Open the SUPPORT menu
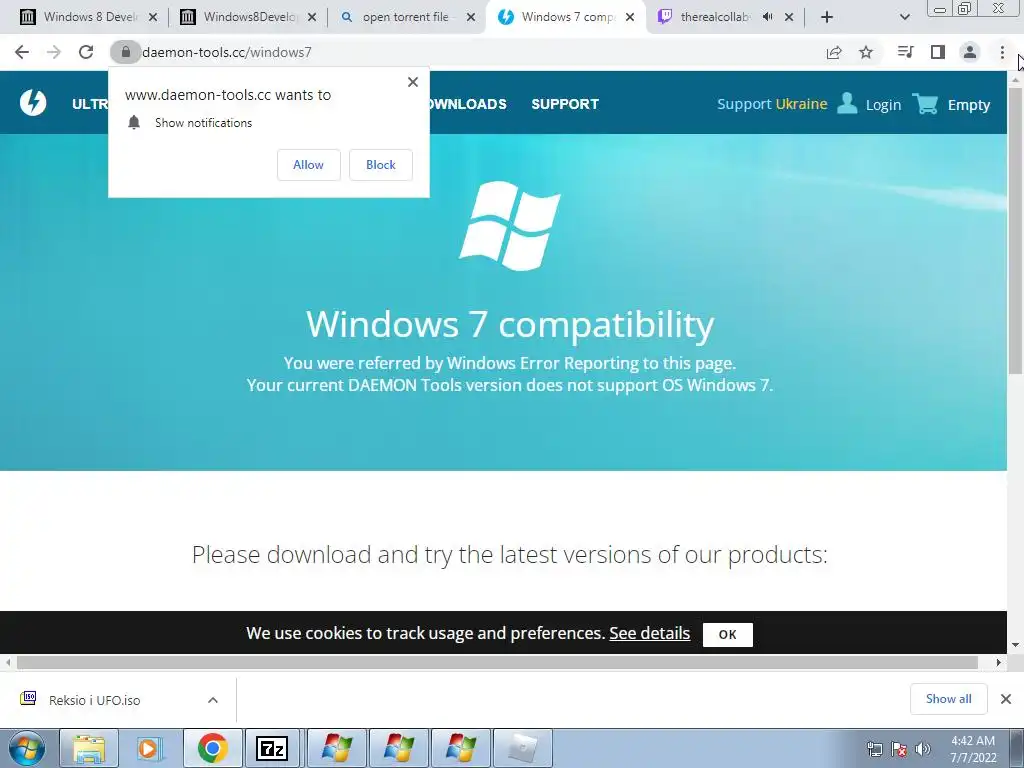Image resolution: width=1024 pixels, height=768 pixels. point(565,104)
